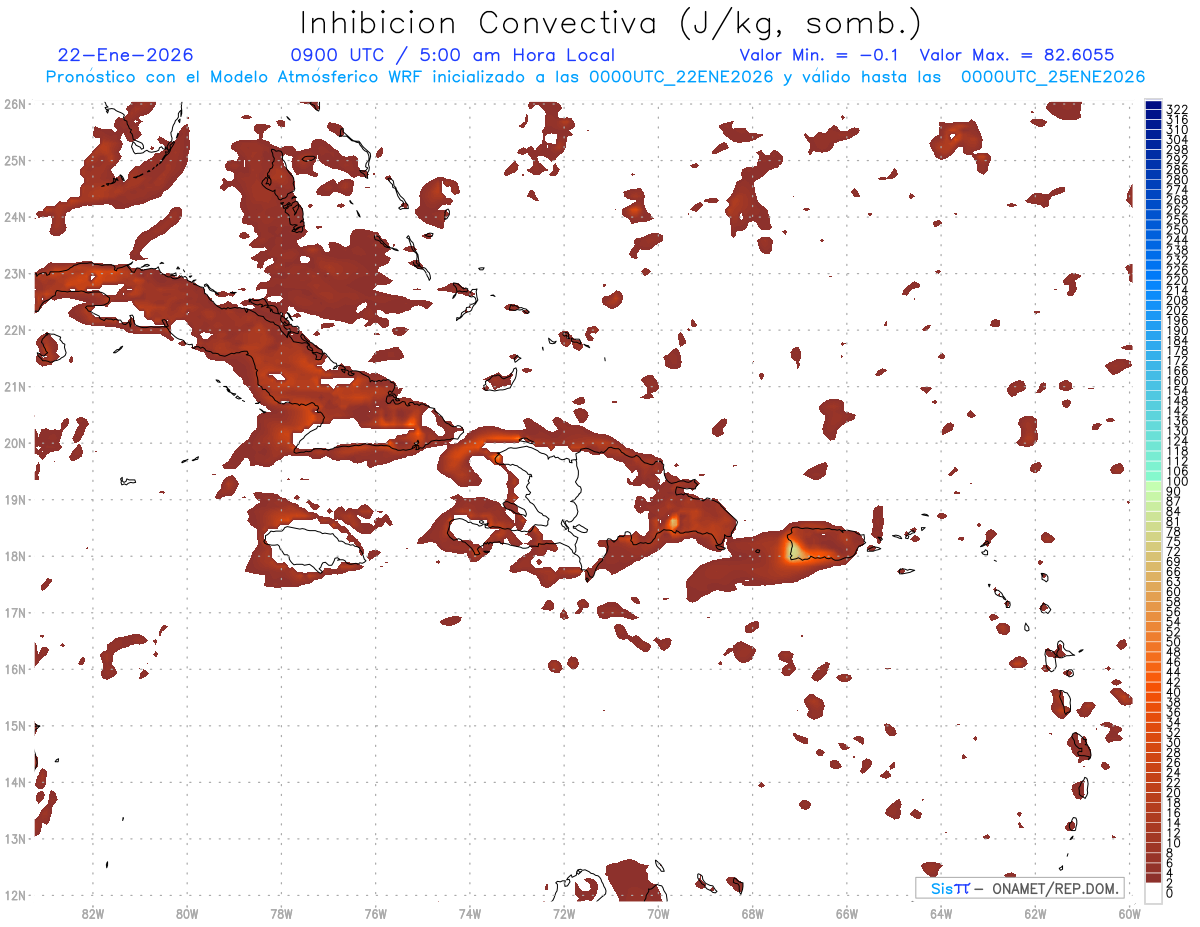
Task: Click the '72W' longitude label
Action: tap(564, 913)
